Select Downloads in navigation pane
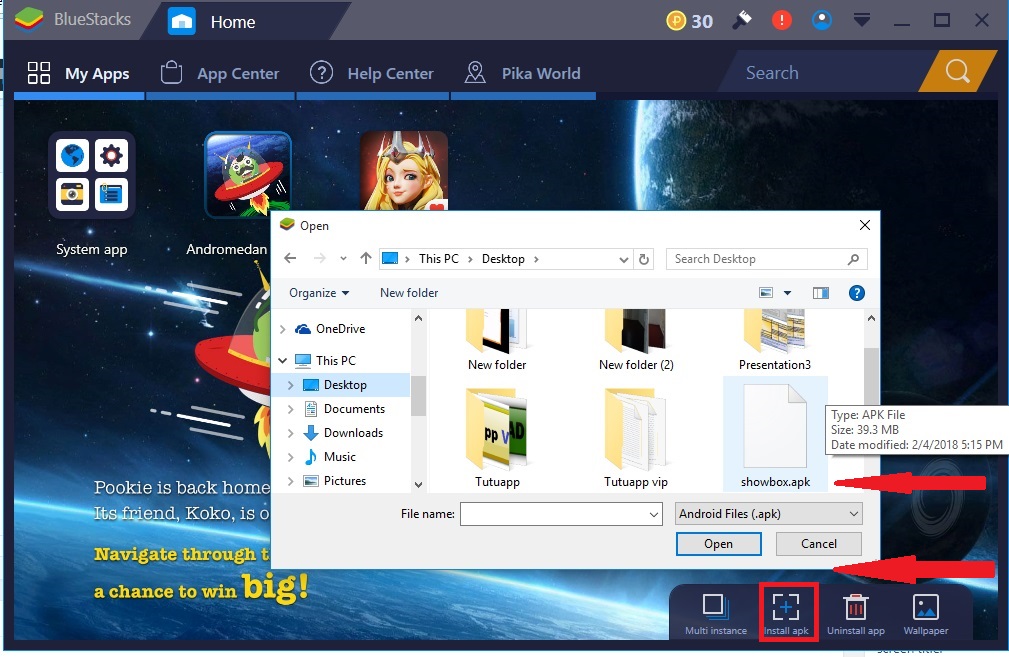The image size is (1009, 657). (343, 432)
